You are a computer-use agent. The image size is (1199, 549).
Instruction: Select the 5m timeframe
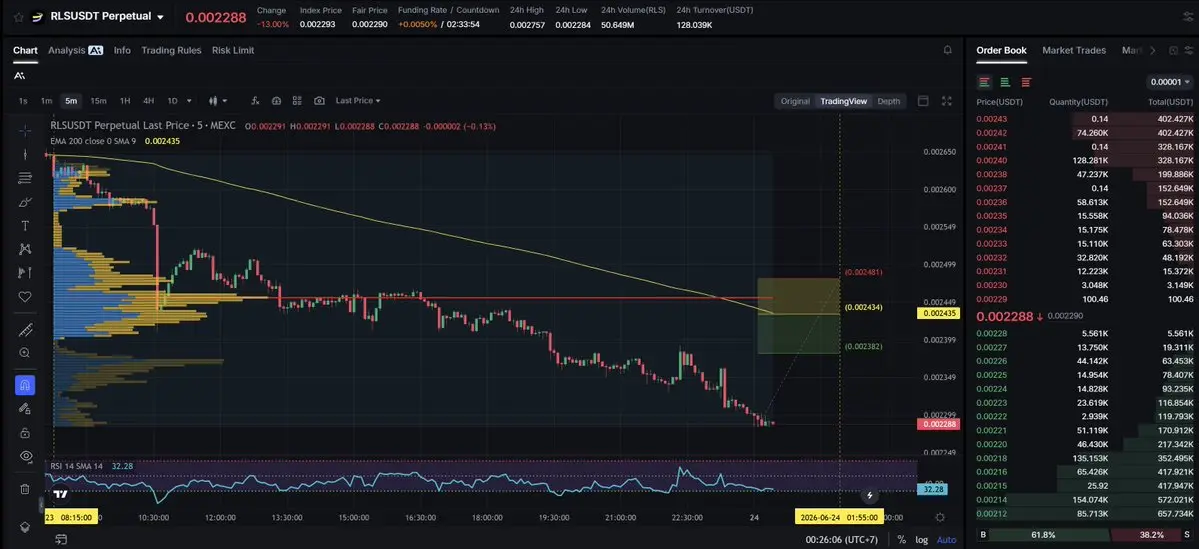[x=71, y=101]
